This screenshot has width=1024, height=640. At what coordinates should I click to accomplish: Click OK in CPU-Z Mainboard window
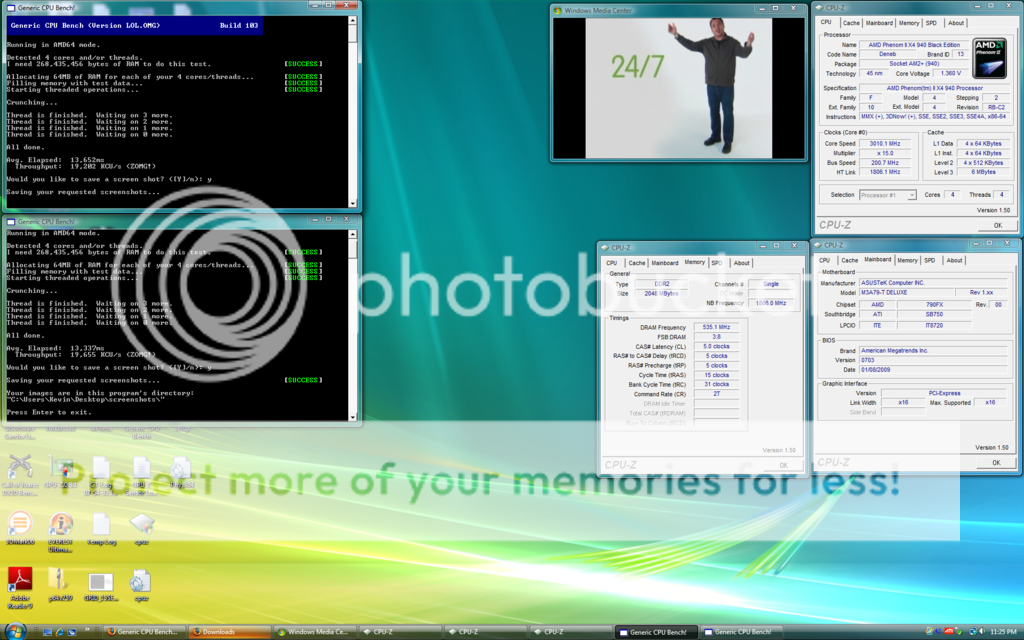(x=996, y=462)
